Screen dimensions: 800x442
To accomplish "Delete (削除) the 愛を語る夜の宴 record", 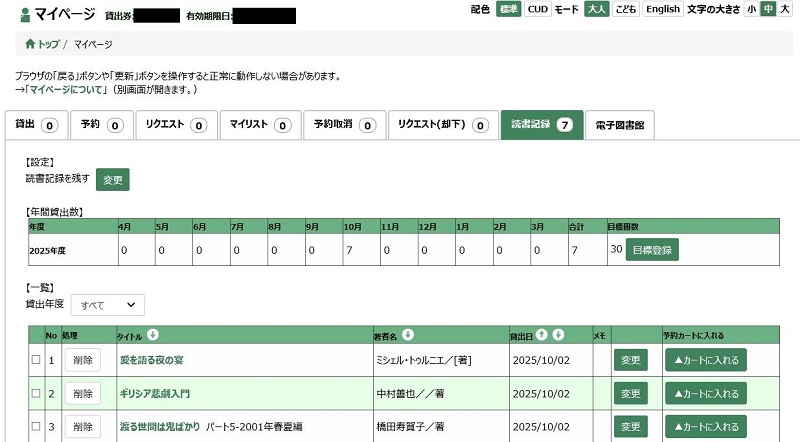I will tap(83, 360).
